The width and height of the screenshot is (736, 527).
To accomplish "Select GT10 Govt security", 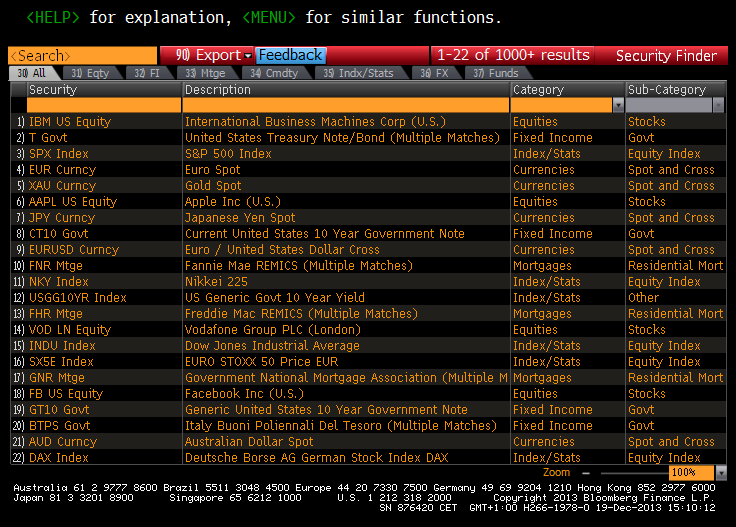I will pos(59,410).
